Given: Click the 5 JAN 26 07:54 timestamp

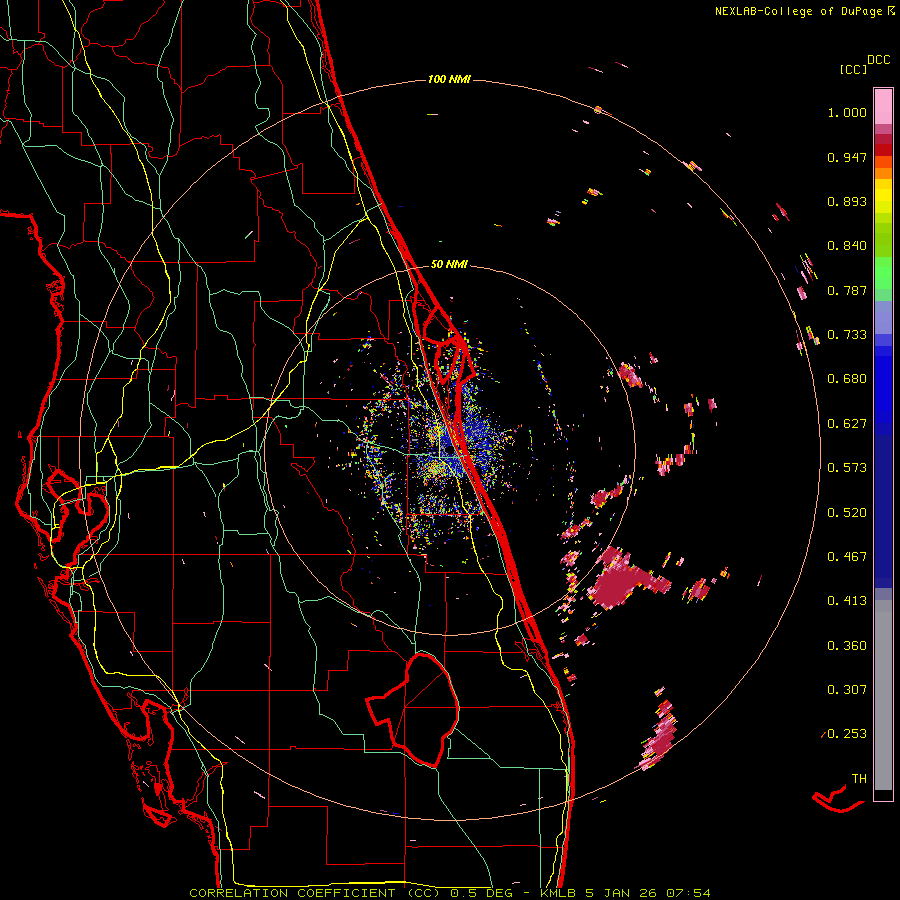Looking at the screenshot, I should [648, 893].
